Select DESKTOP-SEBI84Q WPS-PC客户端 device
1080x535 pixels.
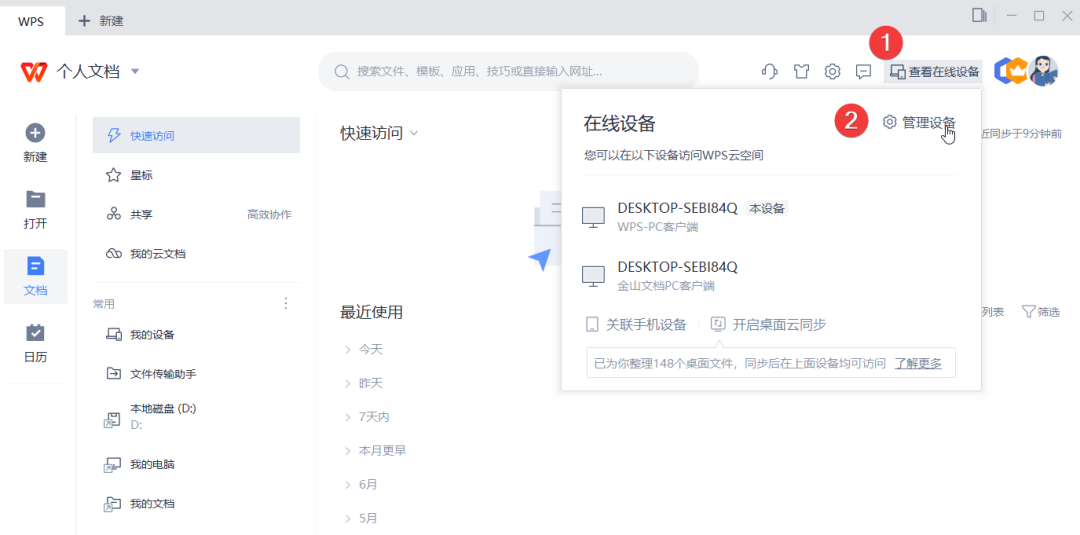coord(770,216)
